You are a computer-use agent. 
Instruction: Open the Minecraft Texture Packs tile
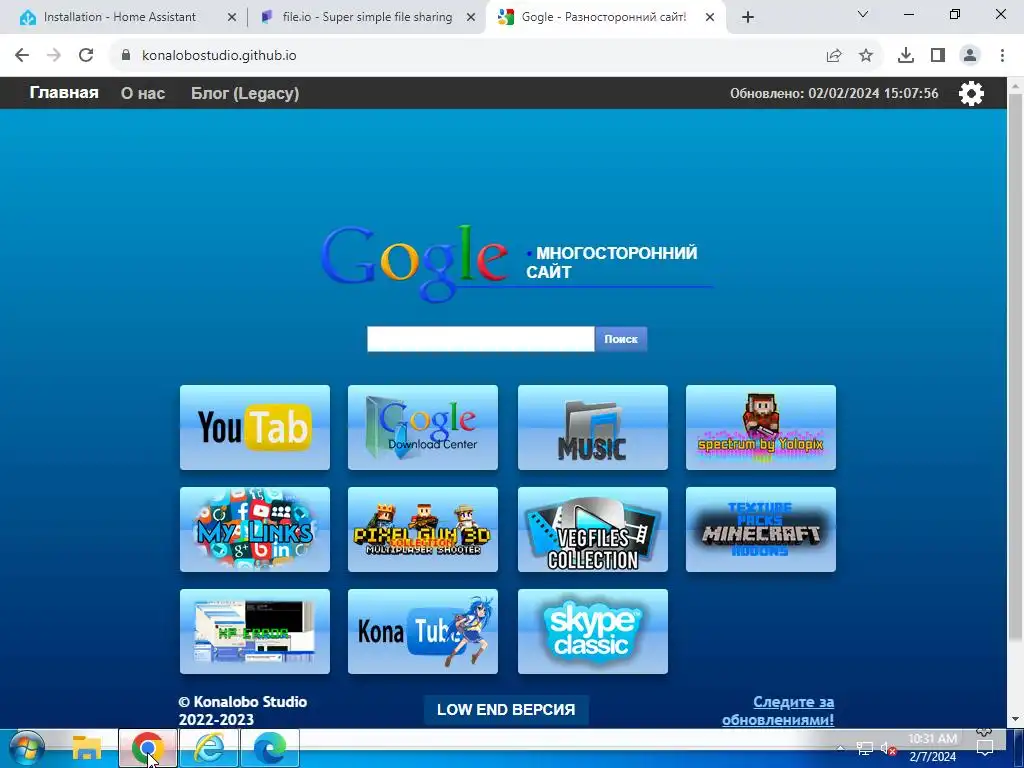tap(761, 530)
